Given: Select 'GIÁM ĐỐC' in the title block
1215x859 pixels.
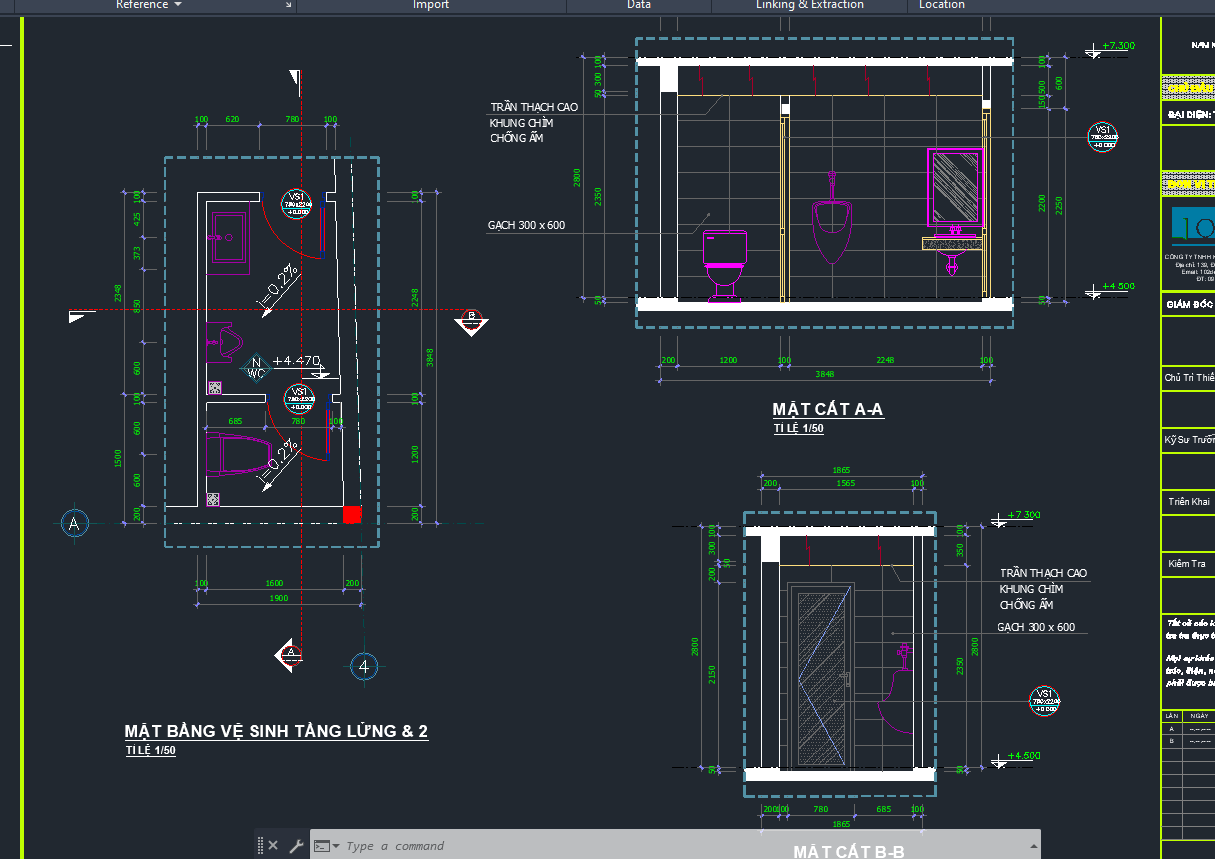Looking at the screenshot, I should (x=1190, y=304).
